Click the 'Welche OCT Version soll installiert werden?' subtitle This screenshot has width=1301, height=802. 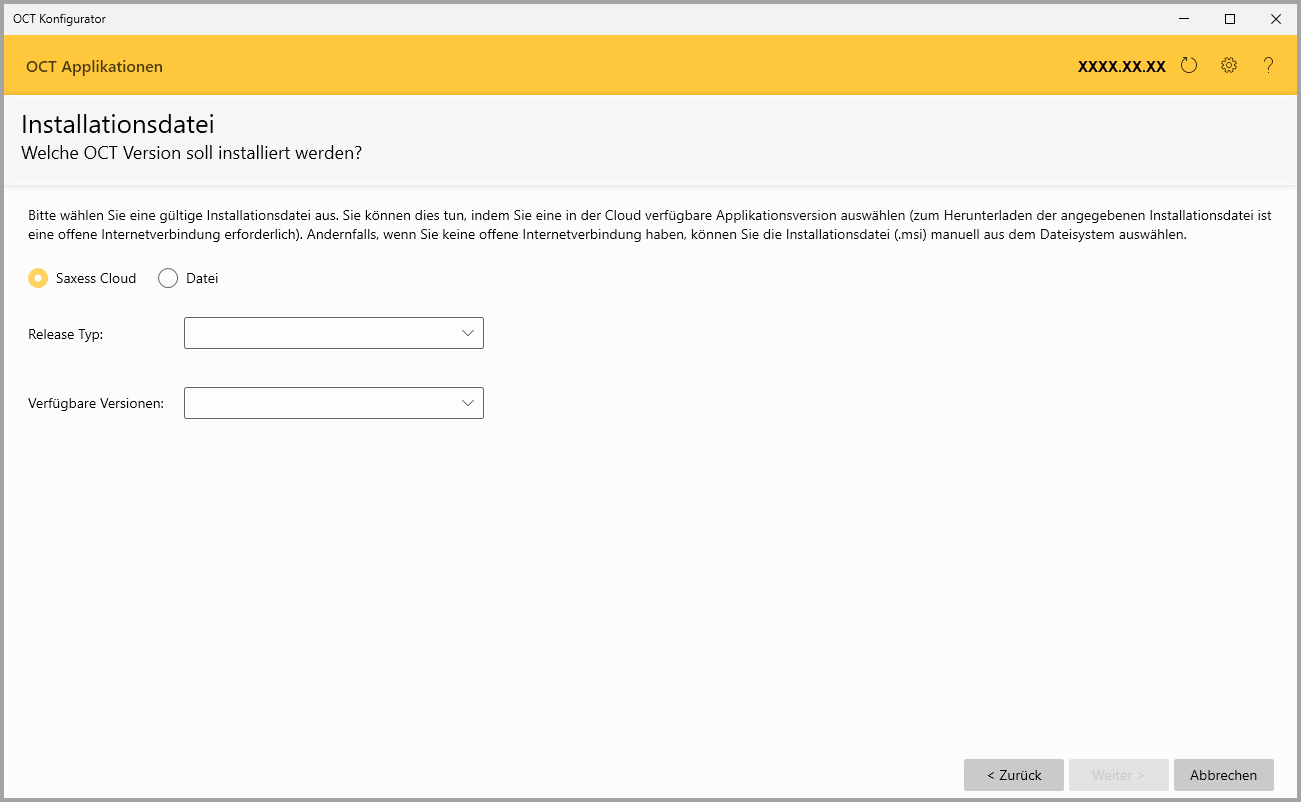click(191, 154)
